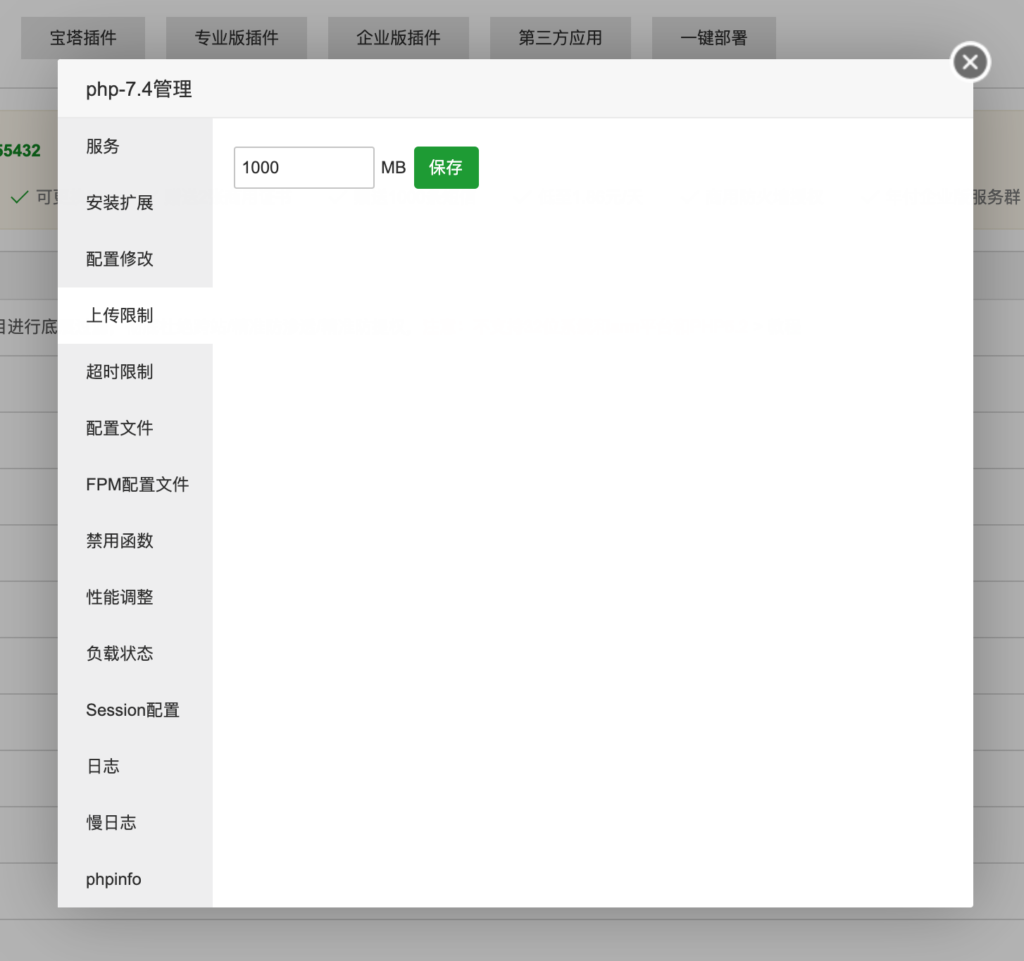This screenshot has width=1024, height=961.
Task: Click the green 保存 save button
Action: point(446,168)
